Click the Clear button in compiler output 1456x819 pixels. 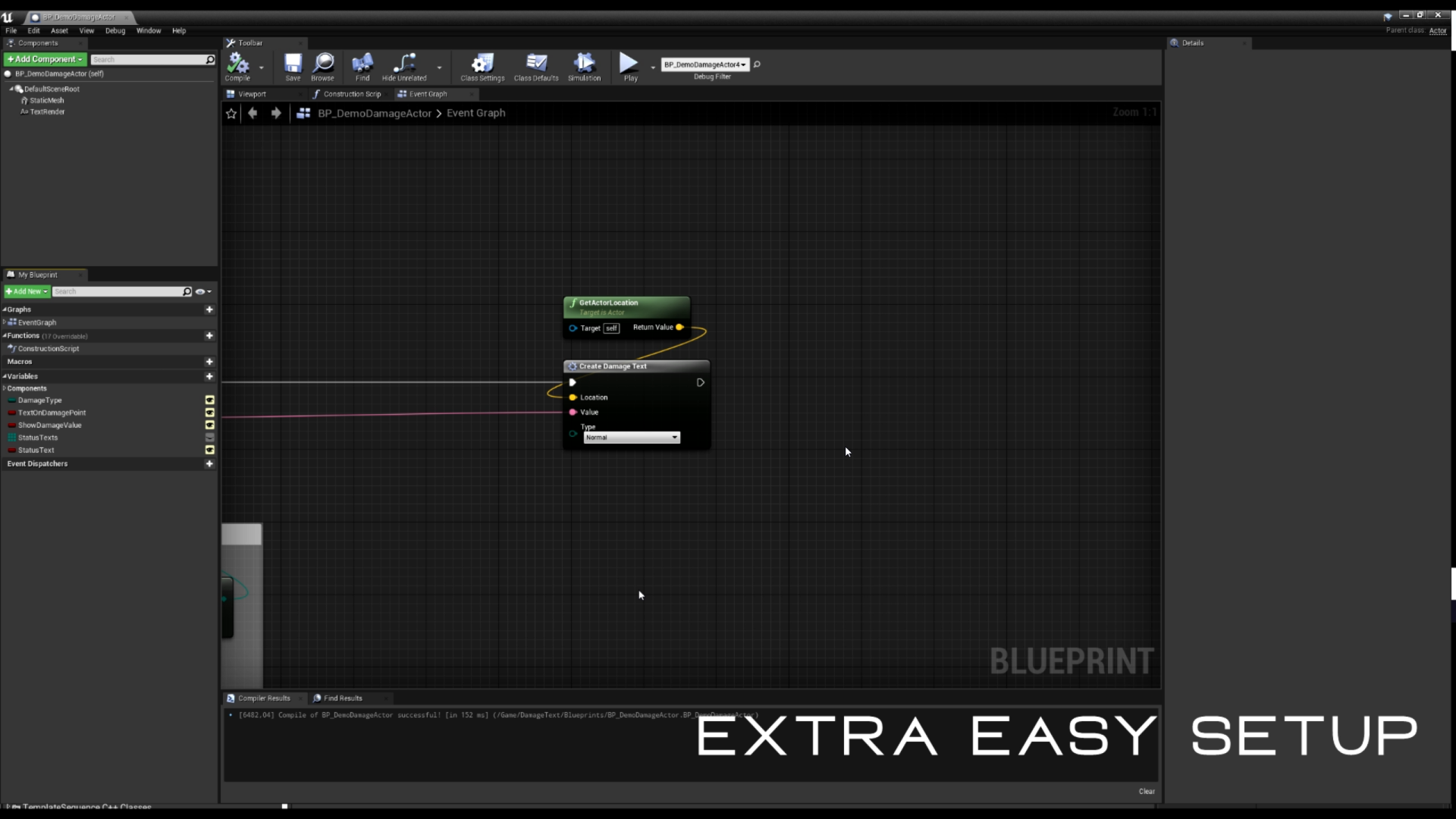(1147, 791)
